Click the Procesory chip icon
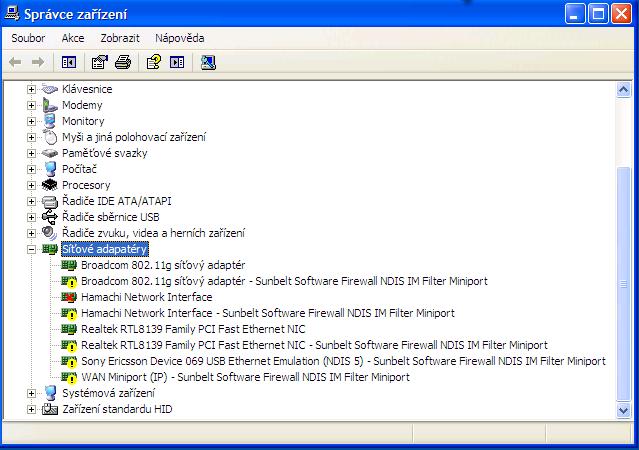This screenshot has width=639, height=450. pos(50,185)
